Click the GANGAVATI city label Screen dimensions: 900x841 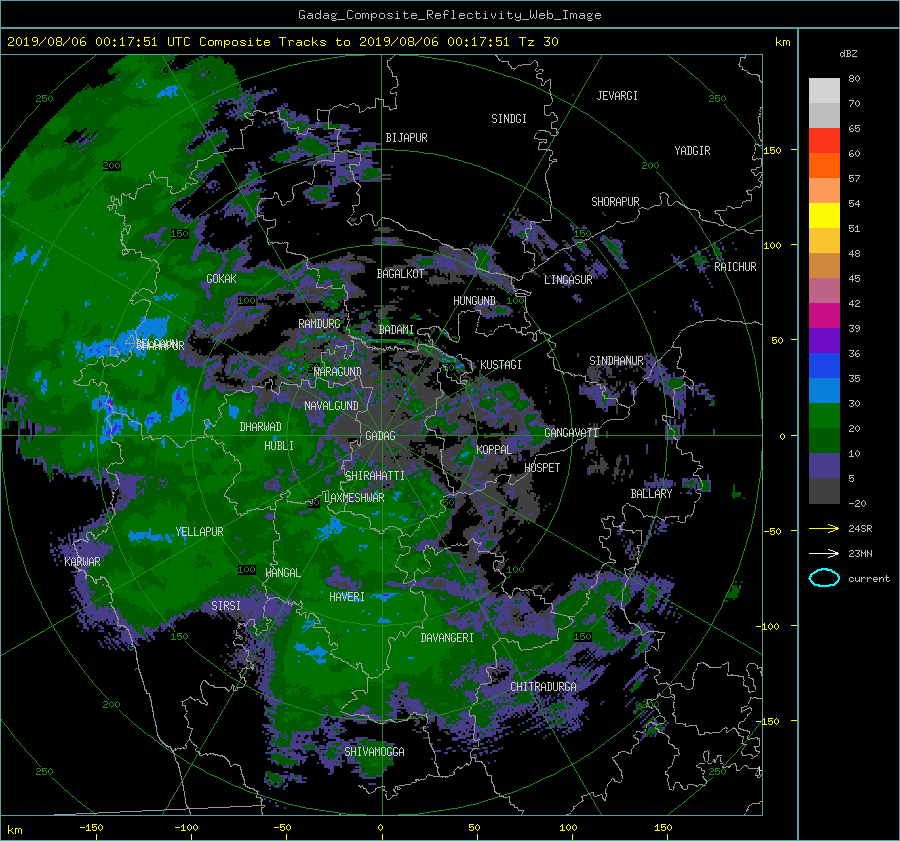coord(571,432)
